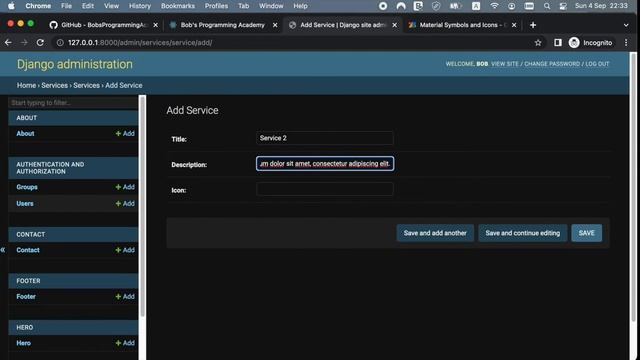Click the browser forward arrow

tap(24, 42)
